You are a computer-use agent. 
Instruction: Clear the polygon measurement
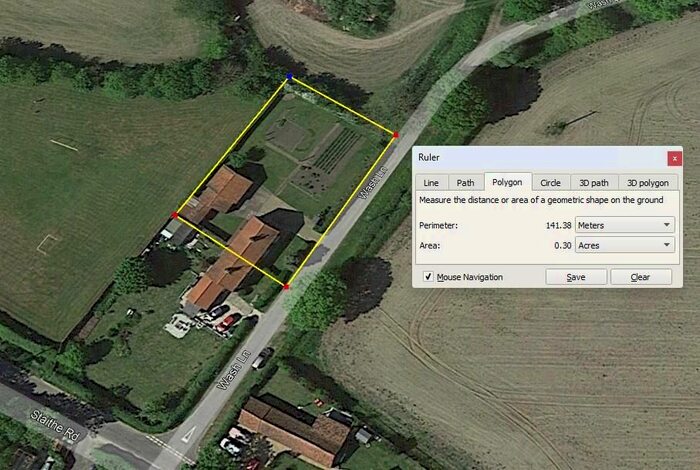641,277
